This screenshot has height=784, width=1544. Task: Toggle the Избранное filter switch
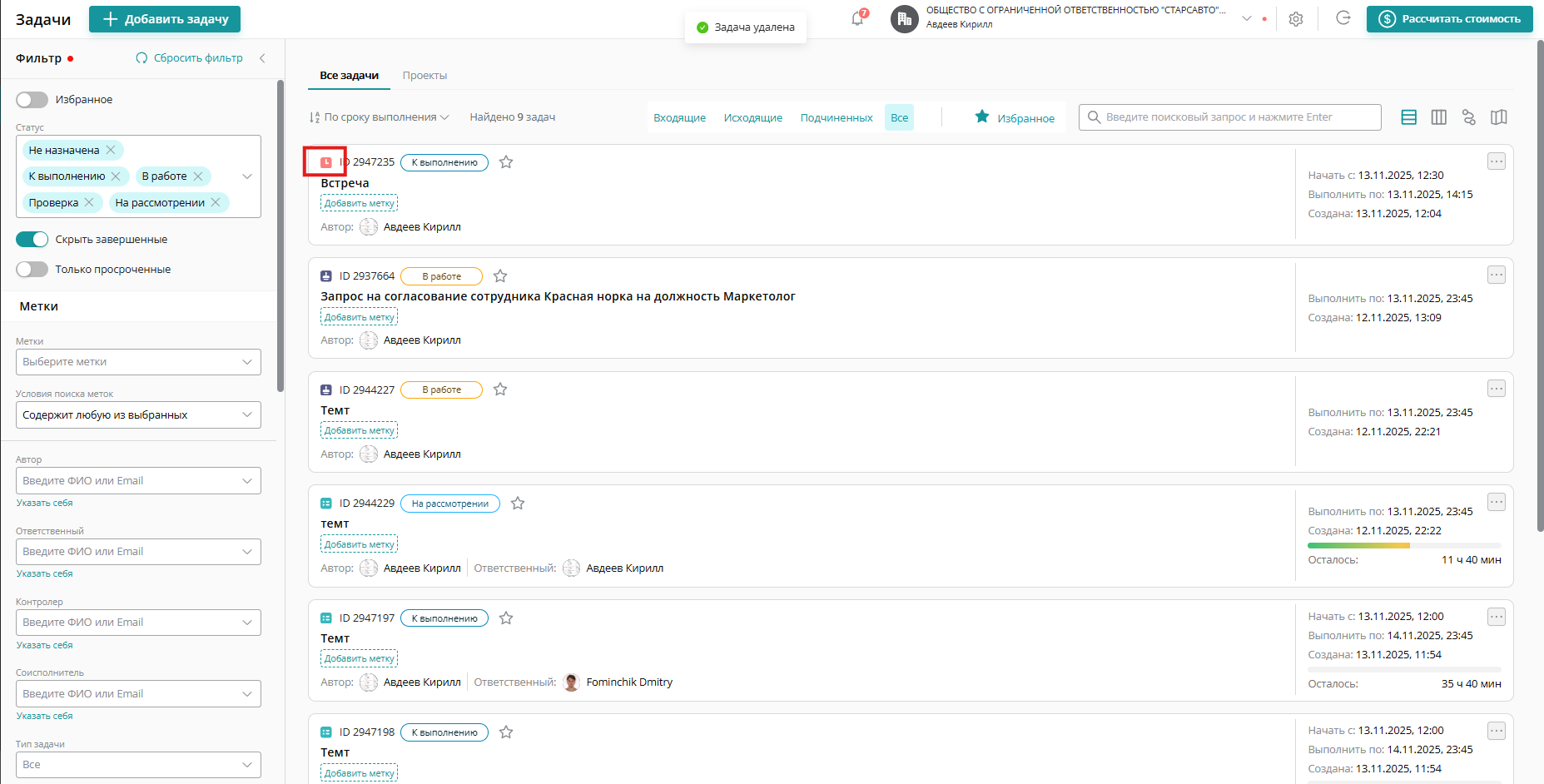click(x=32, y=100)
